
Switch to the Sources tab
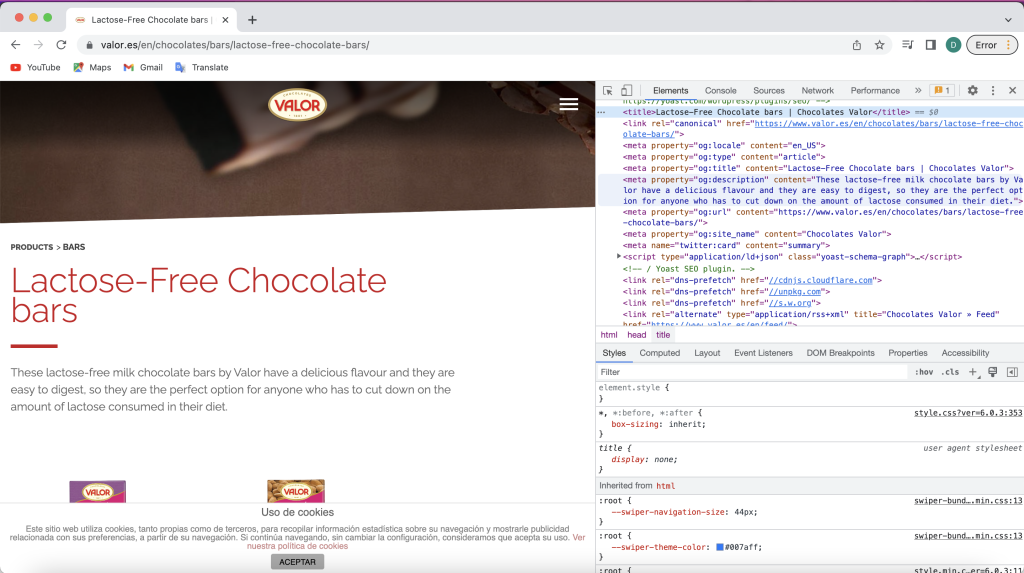(x=769, y=91)
